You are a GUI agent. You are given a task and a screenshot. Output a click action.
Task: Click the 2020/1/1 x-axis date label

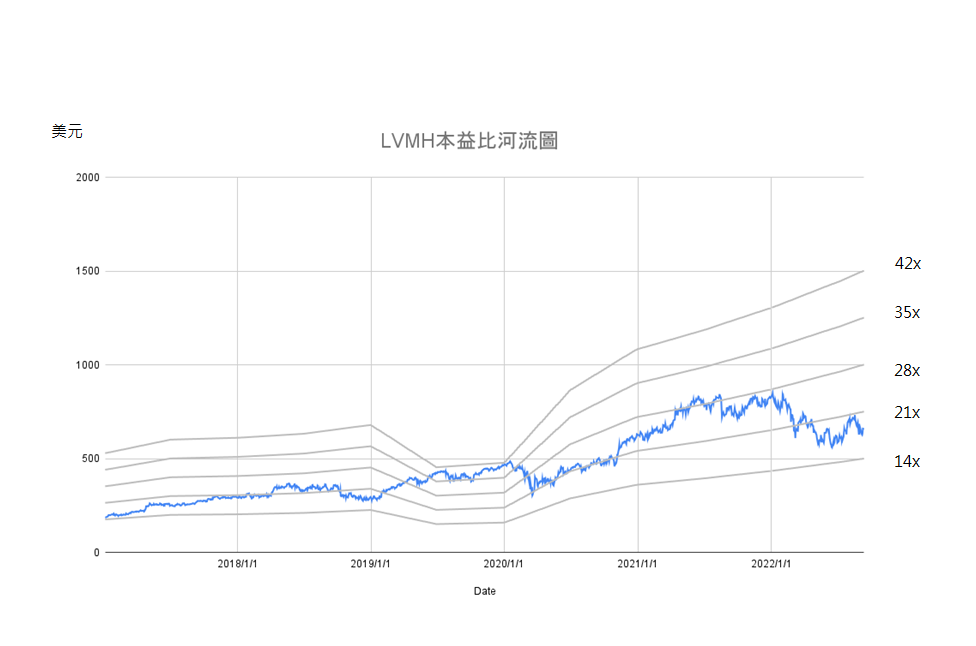(504, 565)
